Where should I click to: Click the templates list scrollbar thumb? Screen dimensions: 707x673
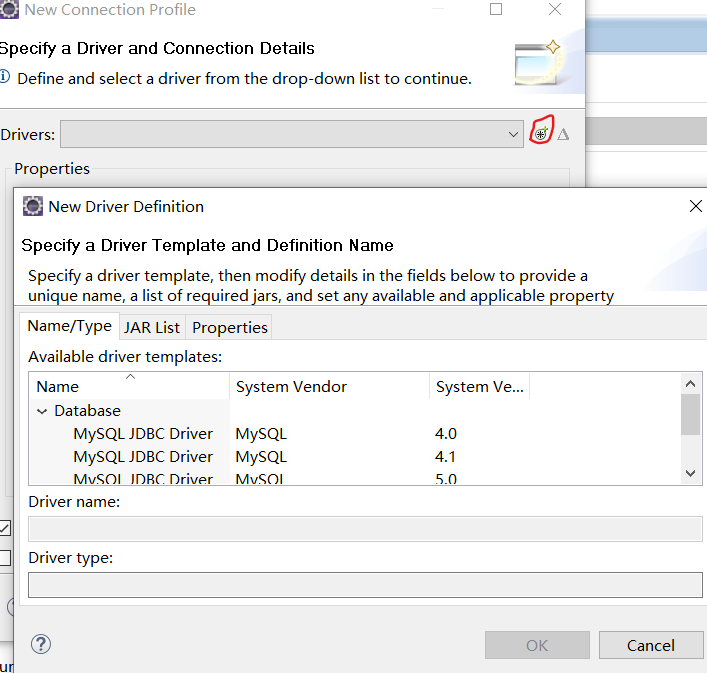click(x=690, y=414)
